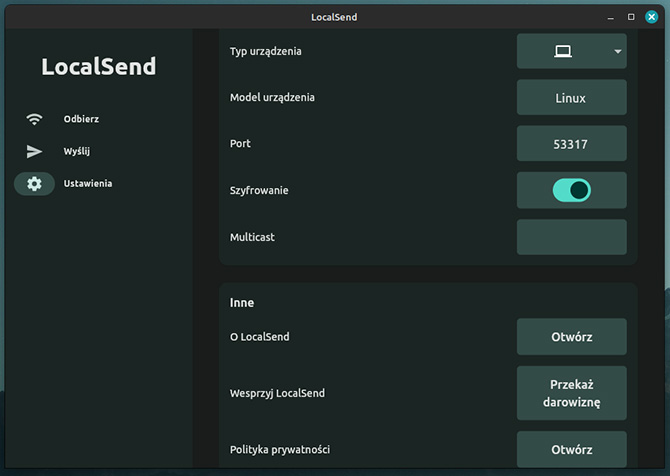The width and height of the screenshot is (670, 476).
Task: Click the O LocalSend label
Action: pos(260,337)
